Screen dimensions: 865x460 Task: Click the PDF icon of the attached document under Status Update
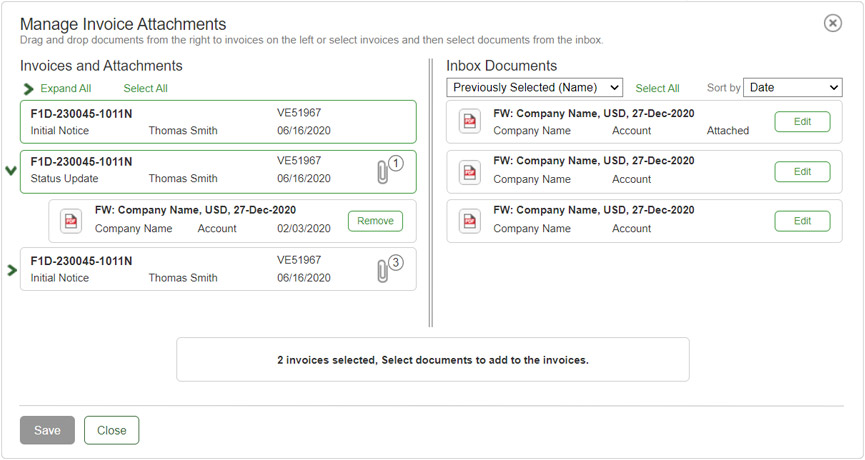(x=71, y=221)
